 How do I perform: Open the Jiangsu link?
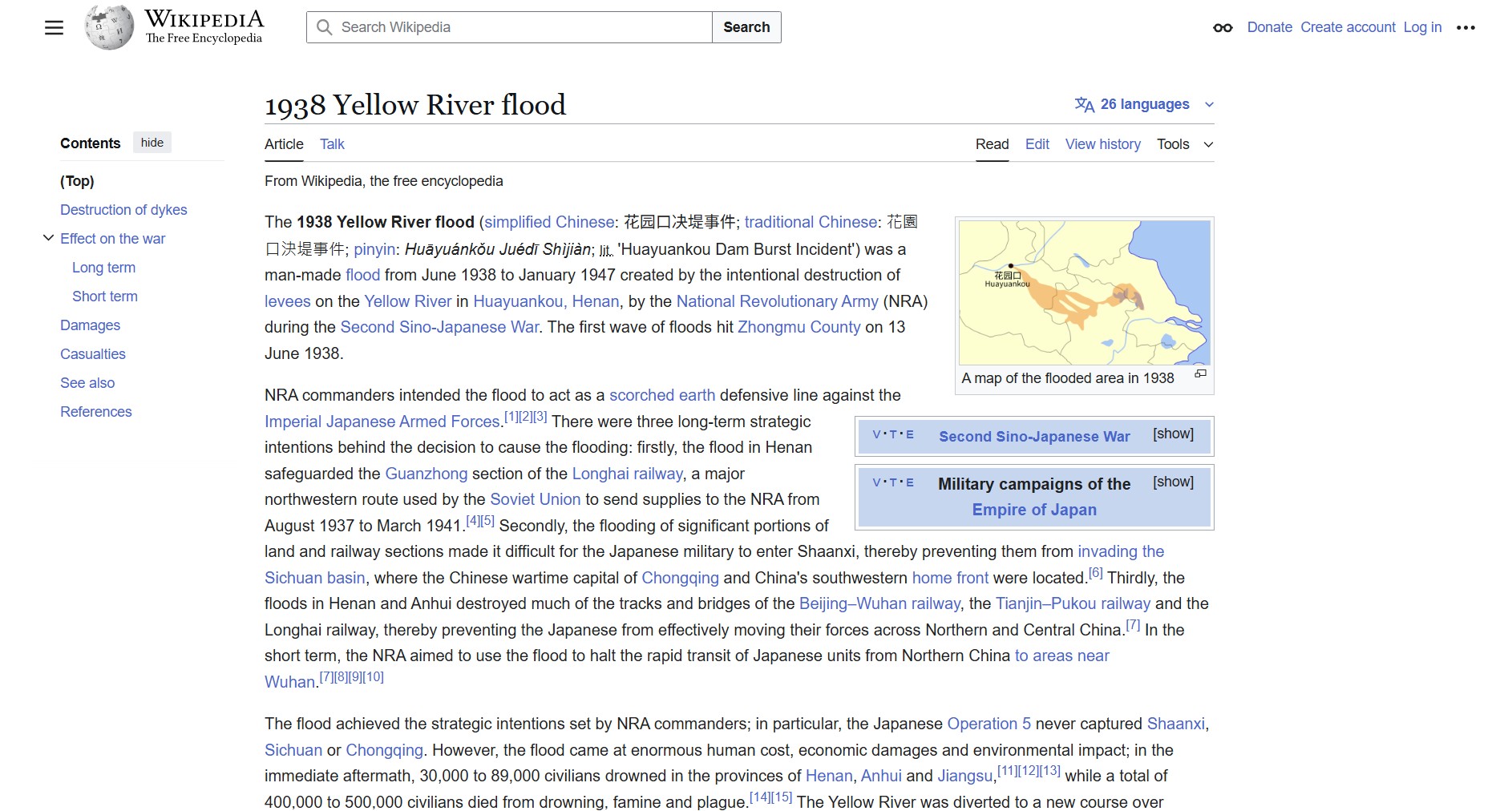(x=965, y=776)
